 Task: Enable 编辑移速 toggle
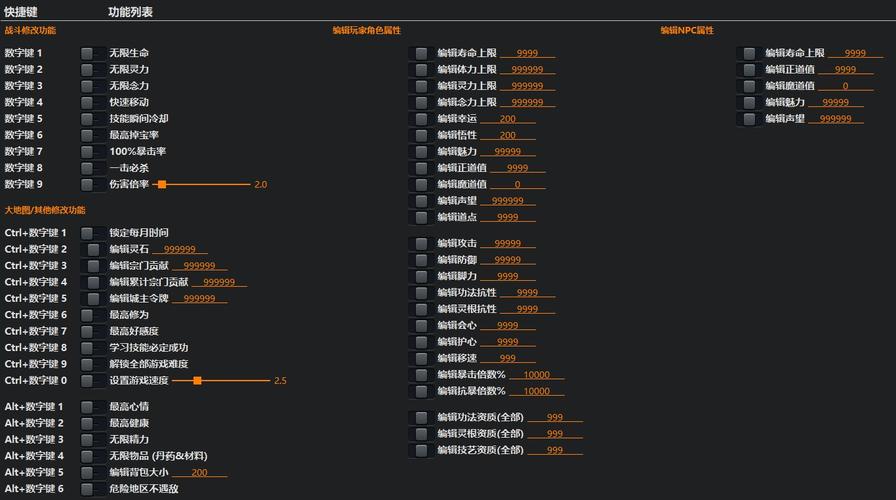pyautogui.click(x=421, y=358)
